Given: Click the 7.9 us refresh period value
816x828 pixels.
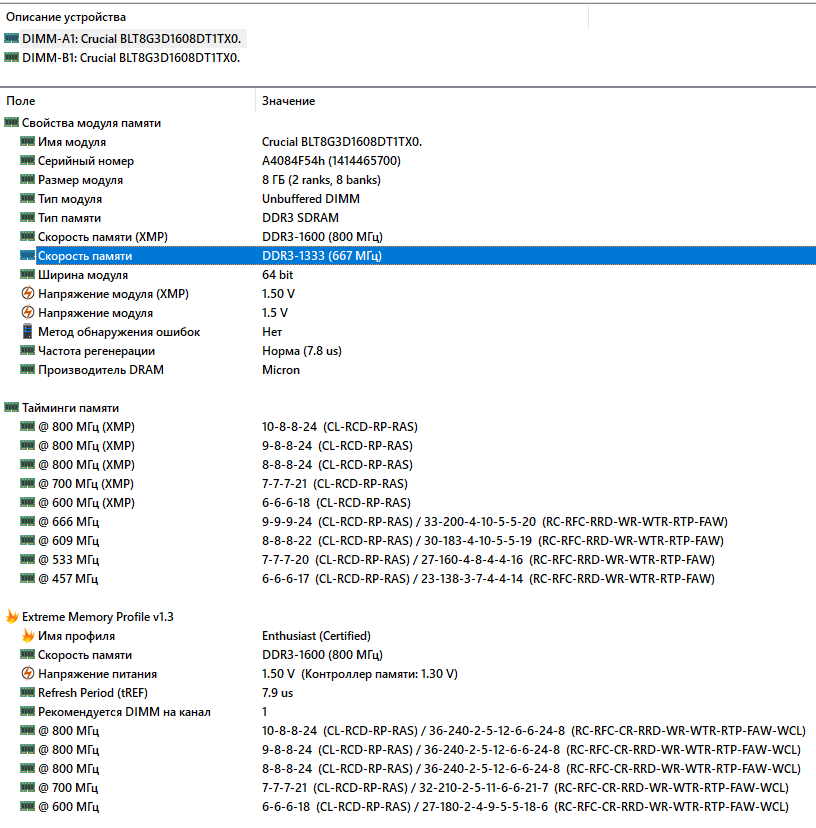Looking at the screenshot, I should point(277,693).
